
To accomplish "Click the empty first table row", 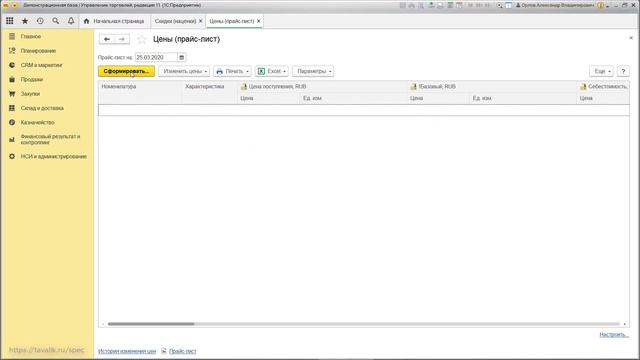I will click(363, 110).
